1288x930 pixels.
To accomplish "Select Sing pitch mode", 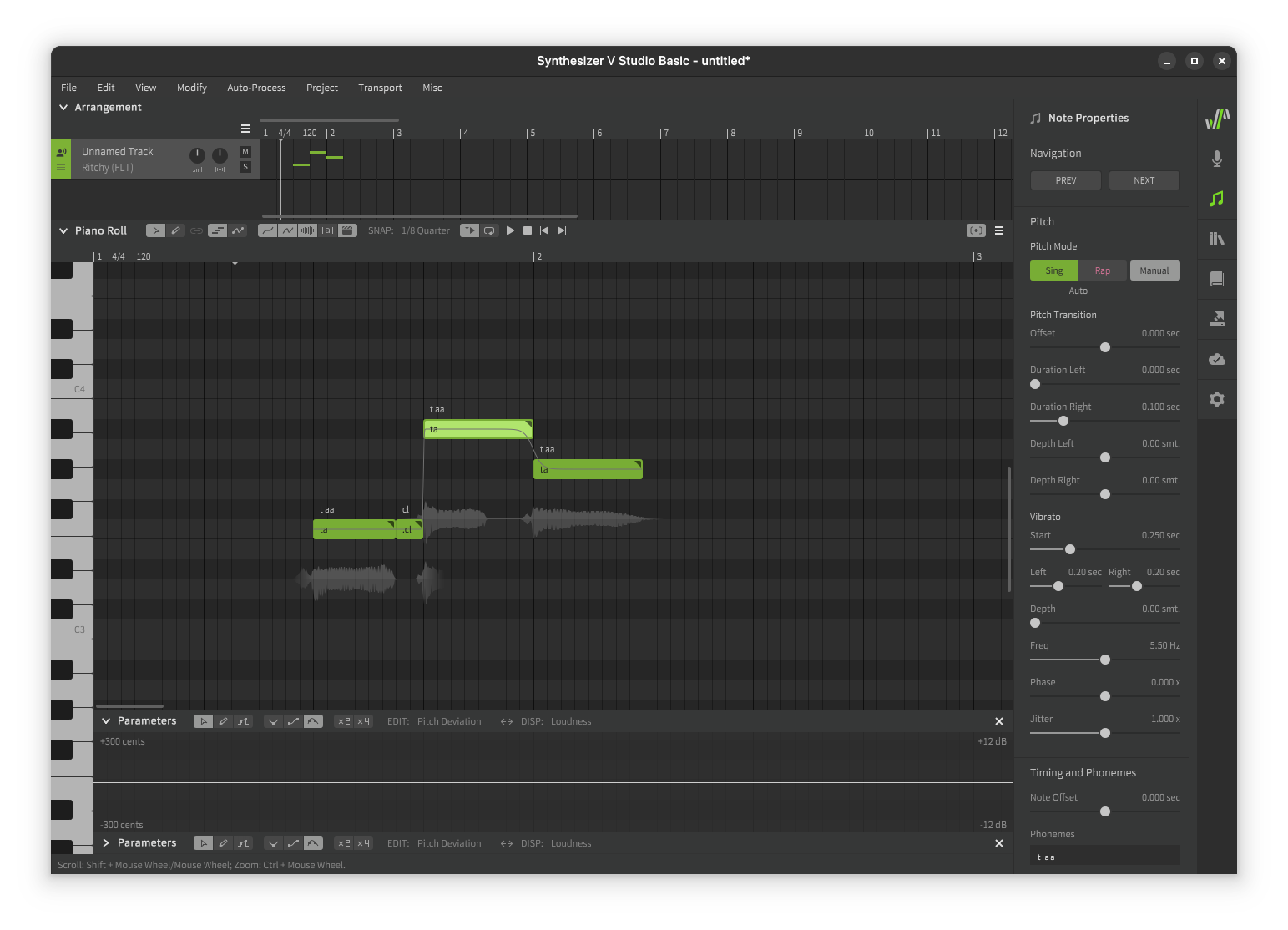I will click(1054, 270).
